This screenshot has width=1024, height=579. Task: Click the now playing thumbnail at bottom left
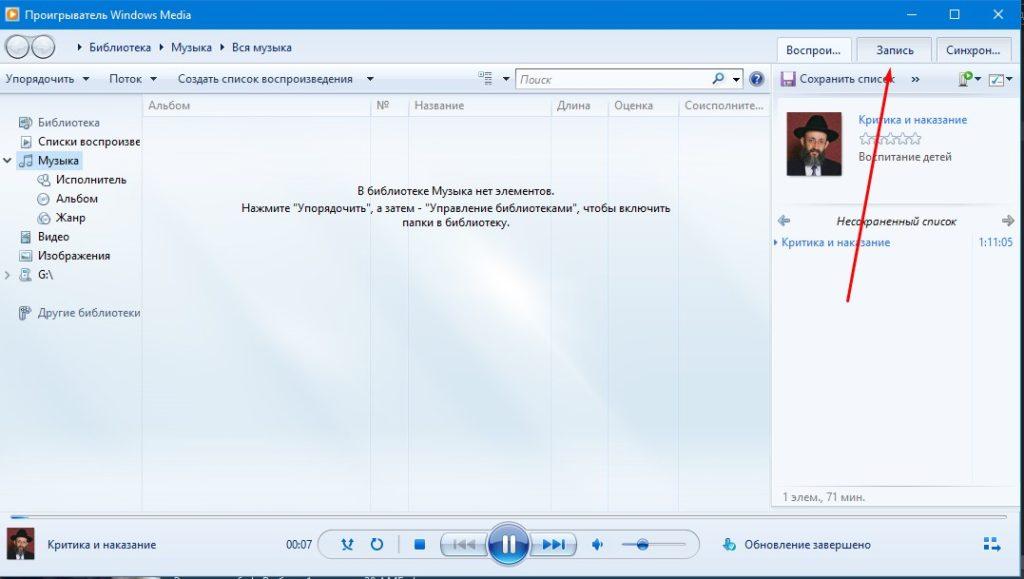click(20, 544)
